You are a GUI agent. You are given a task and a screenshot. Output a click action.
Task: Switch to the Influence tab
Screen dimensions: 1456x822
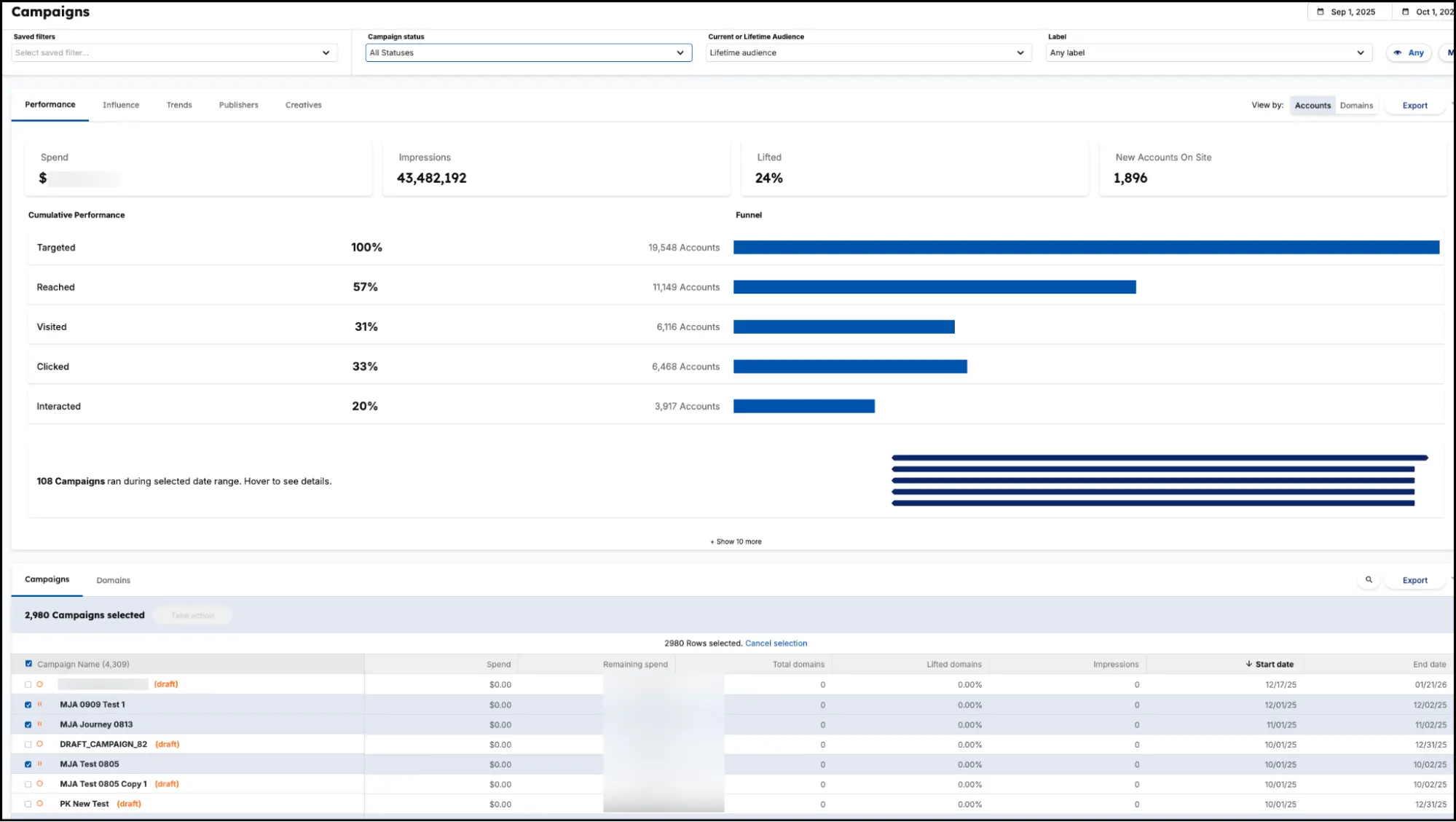click(x=120, y=105)
